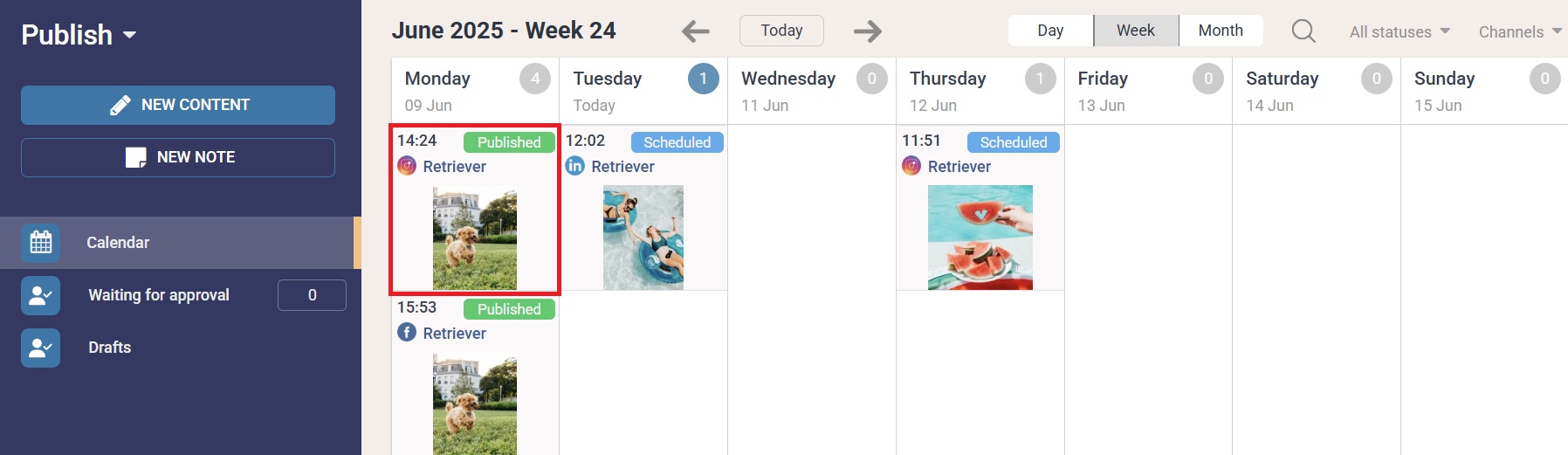Click the Waiting for approval person icon
The image size is (1568, 455).
coord(41,295)
